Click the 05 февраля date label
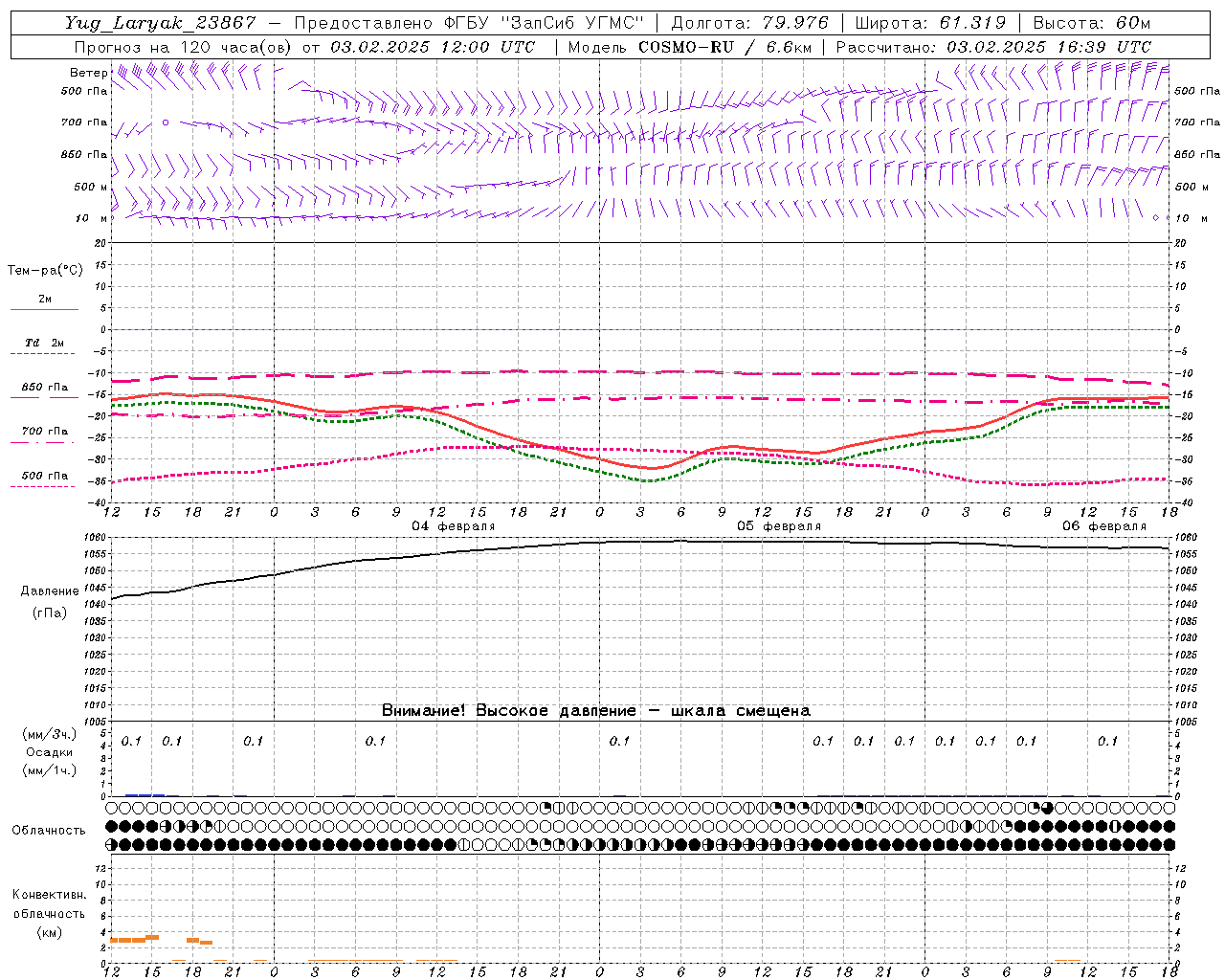The width and height of the screenshot is (1225, 980). (779, 526)
